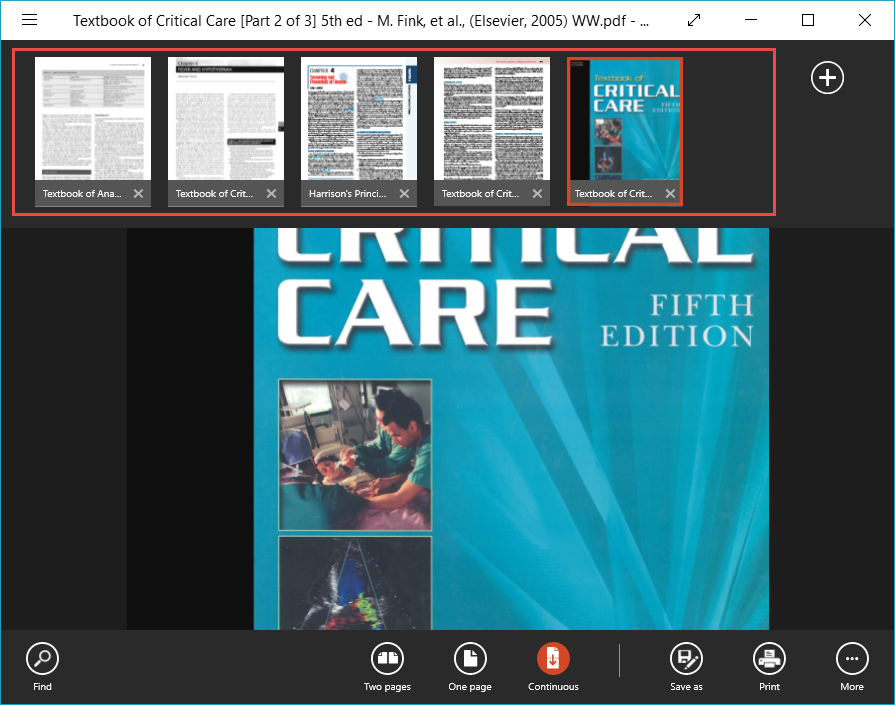This screenshot has height=705, width=895.
Task: Close the PDF reader window
Action: pyautogui.click(x=865, y=21)
